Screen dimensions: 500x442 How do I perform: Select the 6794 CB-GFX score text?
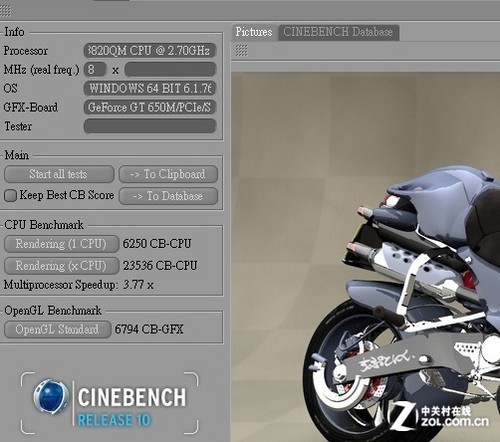point(149,329)
